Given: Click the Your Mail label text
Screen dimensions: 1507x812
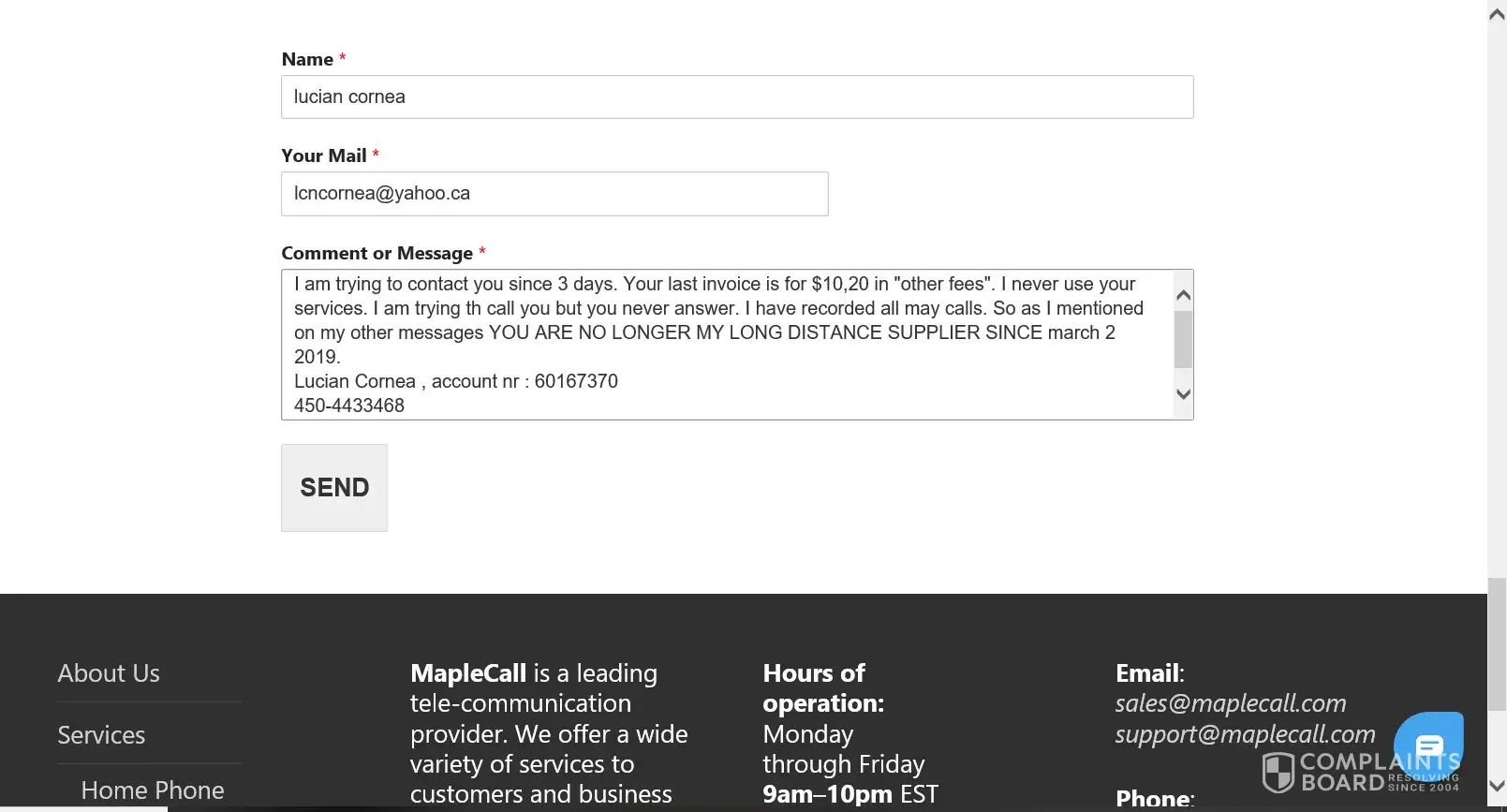Looking at the screenshot, I should 323,155.
